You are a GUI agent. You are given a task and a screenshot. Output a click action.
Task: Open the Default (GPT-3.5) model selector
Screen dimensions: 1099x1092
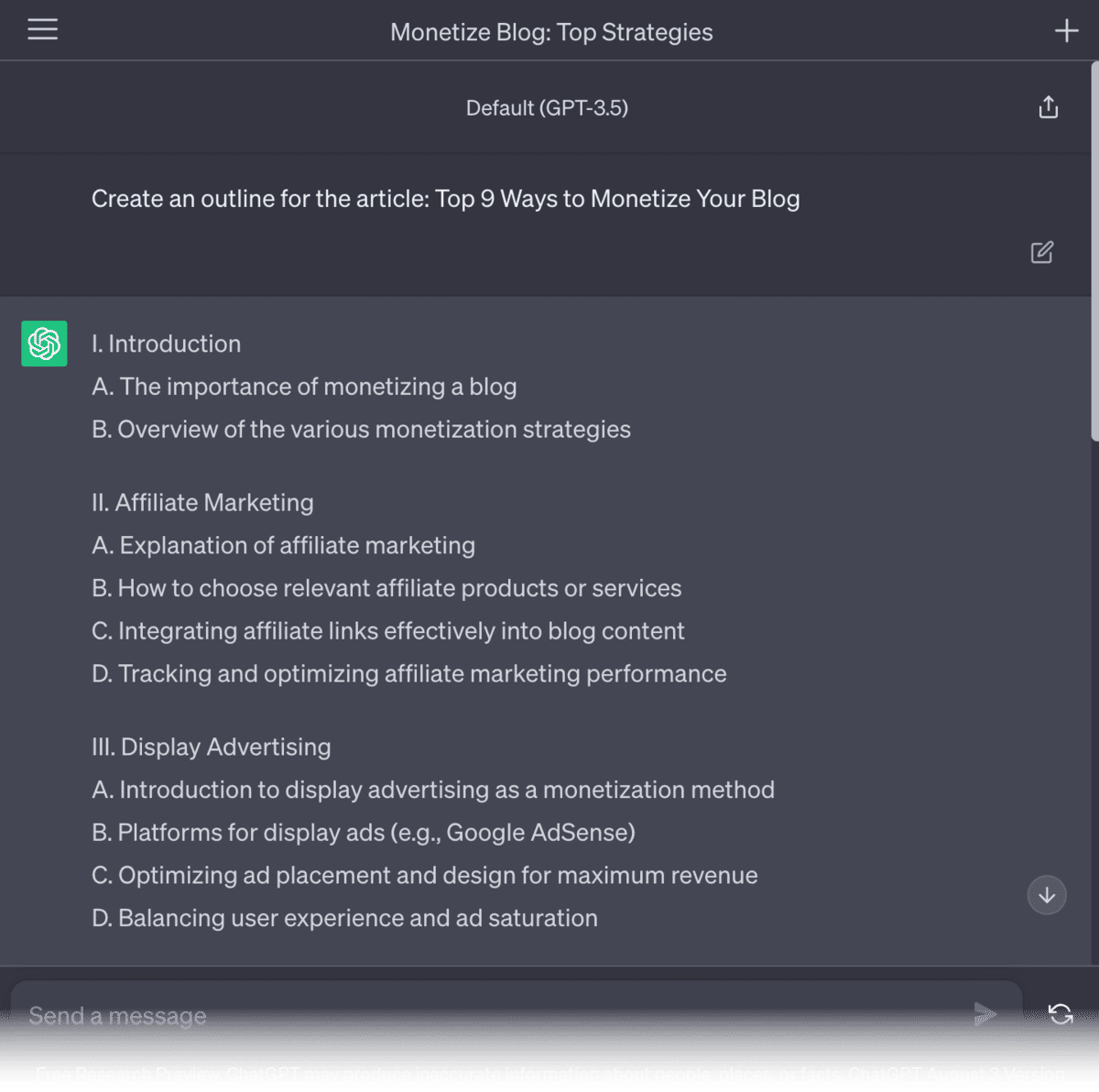point(547,107)
